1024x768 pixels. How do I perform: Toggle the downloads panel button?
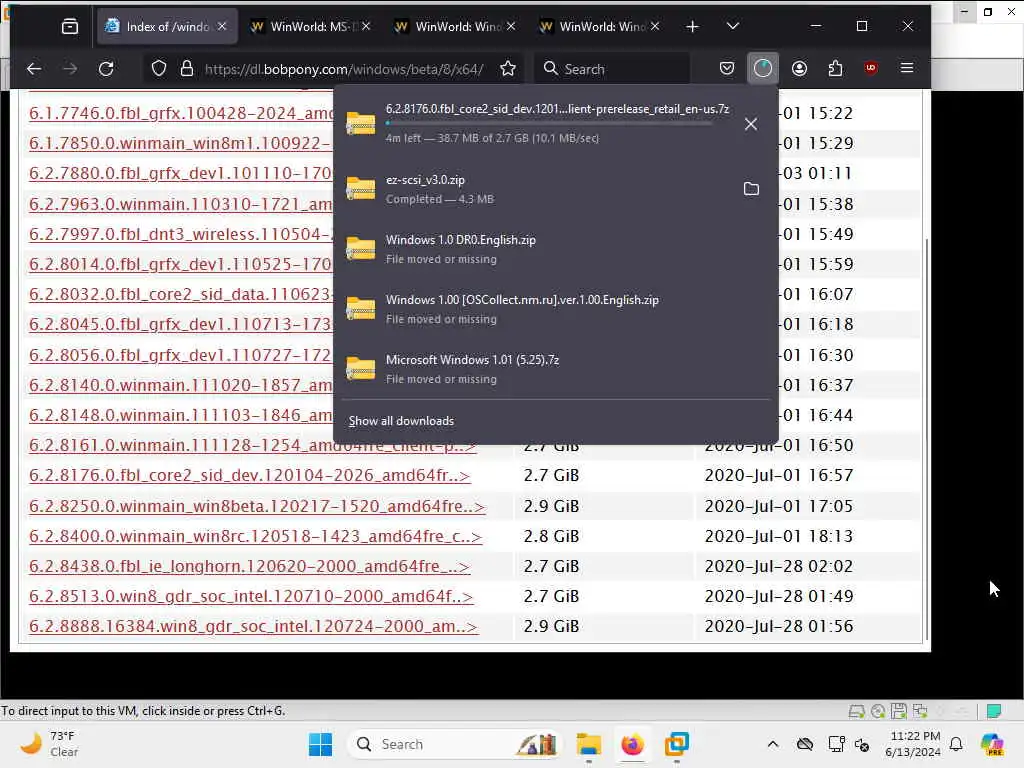click(762, 69)
